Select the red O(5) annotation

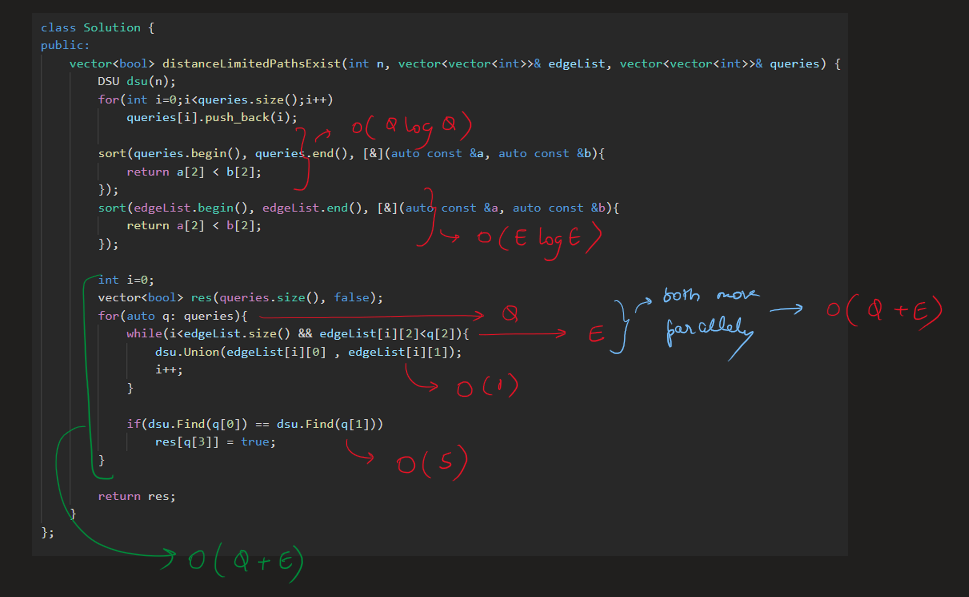coord(429,463)
